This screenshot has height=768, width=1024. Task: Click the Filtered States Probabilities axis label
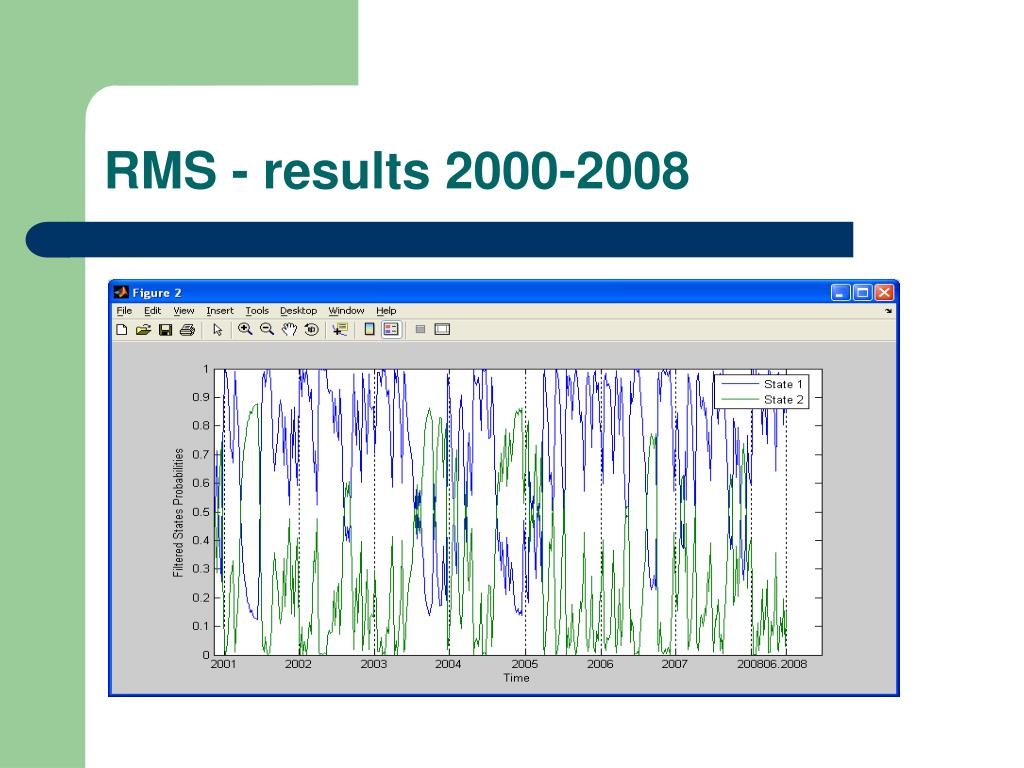(178, 513)
